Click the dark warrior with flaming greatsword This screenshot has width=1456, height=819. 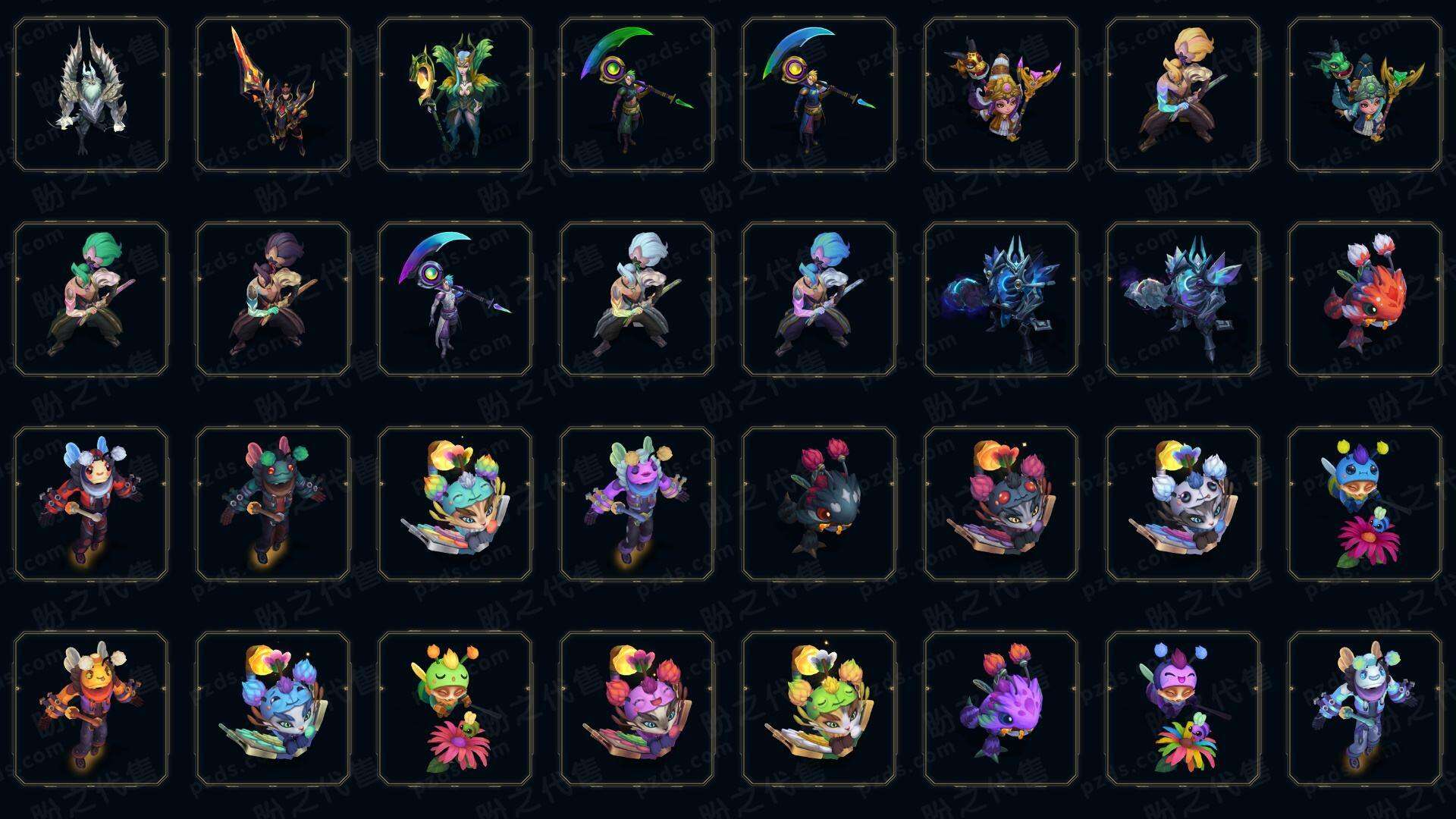(x=273, y=95)
